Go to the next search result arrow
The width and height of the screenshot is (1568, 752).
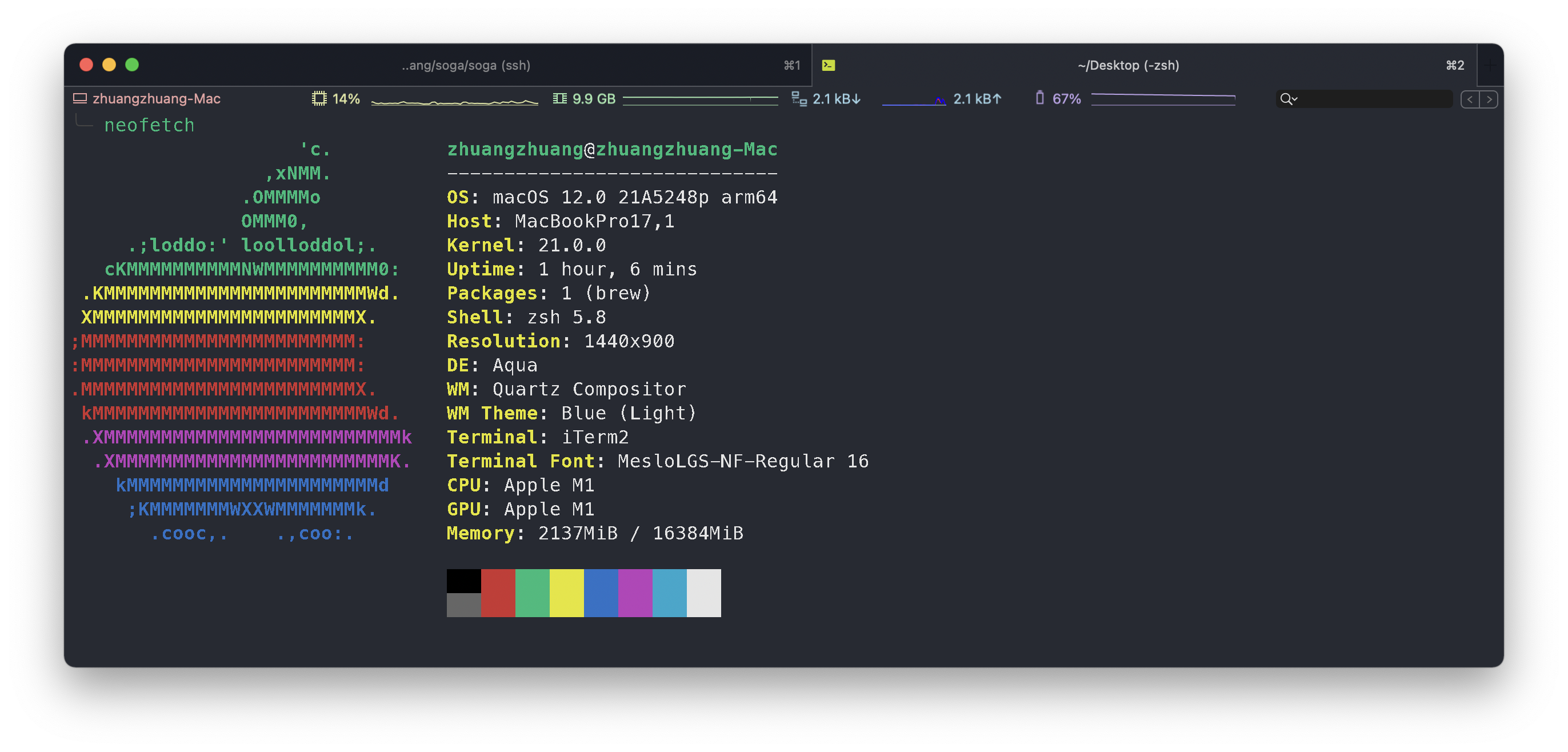pos(1489,99)
